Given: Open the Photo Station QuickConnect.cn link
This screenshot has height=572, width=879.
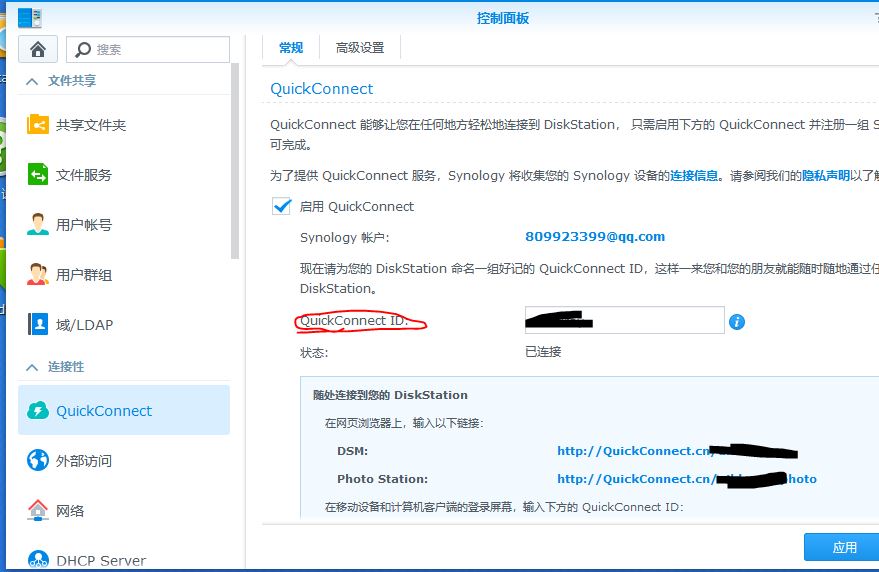Looking at the screenshot, I should [687, 479].
